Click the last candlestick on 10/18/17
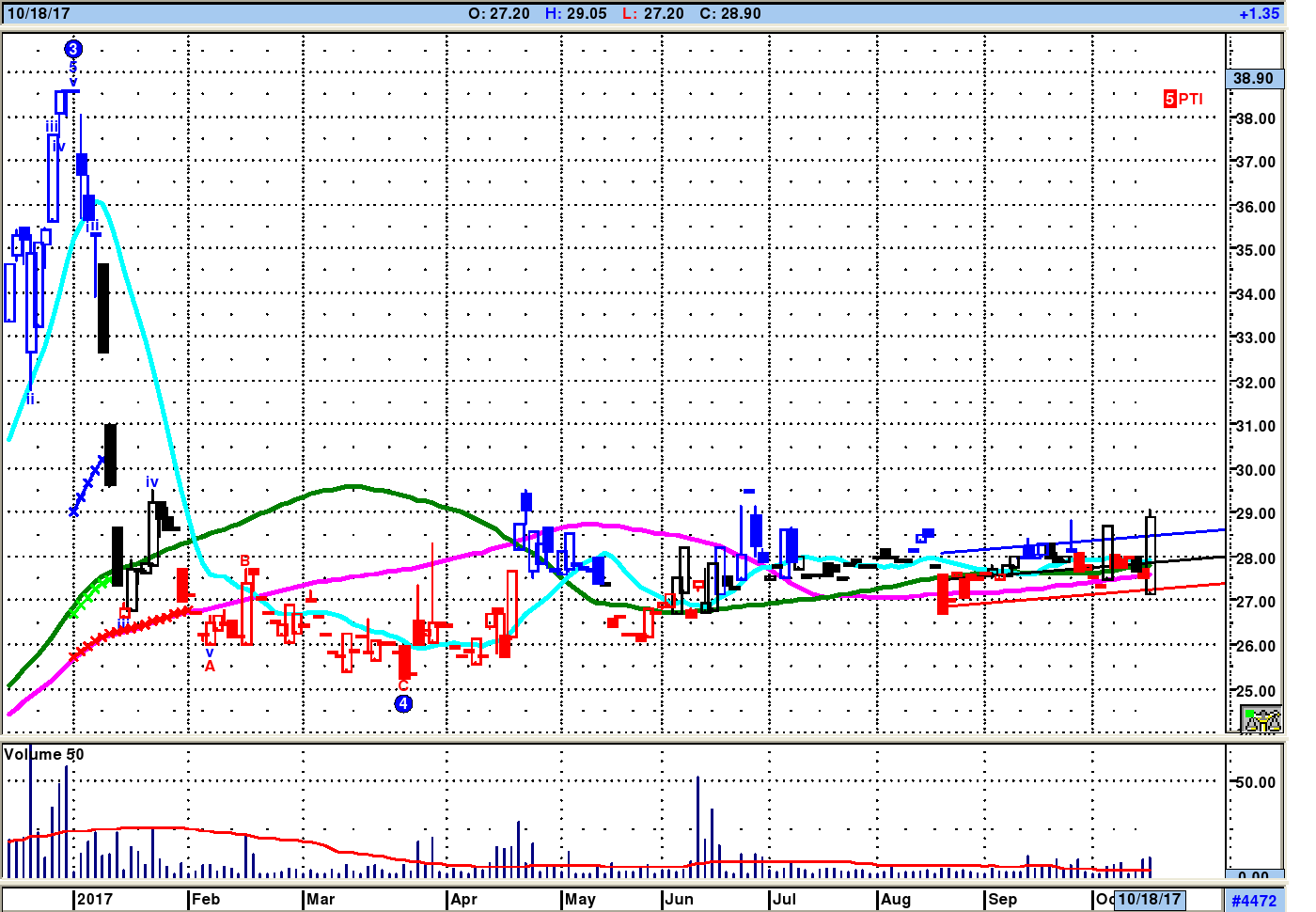This screenshot has width=1316, height=912. (1151, 553)
